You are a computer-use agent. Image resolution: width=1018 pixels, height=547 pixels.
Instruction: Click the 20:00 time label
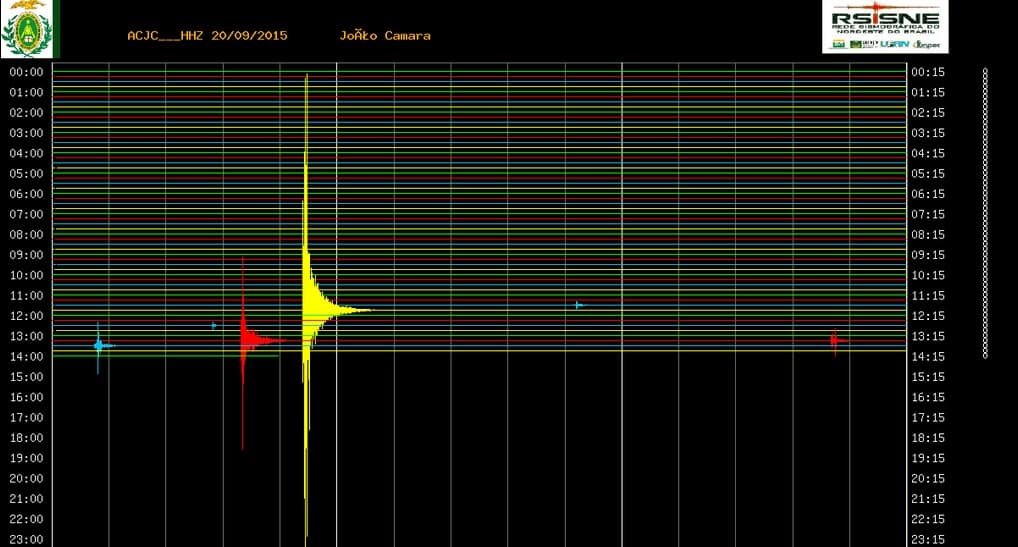point(27,478)
